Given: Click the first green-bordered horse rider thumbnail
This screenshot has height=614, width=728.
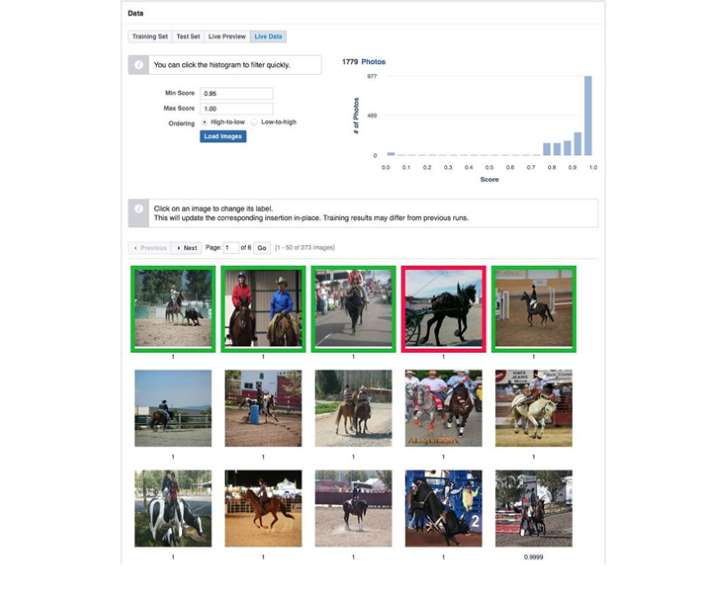Looking at the screenshot, I should [x=173, y=309].
